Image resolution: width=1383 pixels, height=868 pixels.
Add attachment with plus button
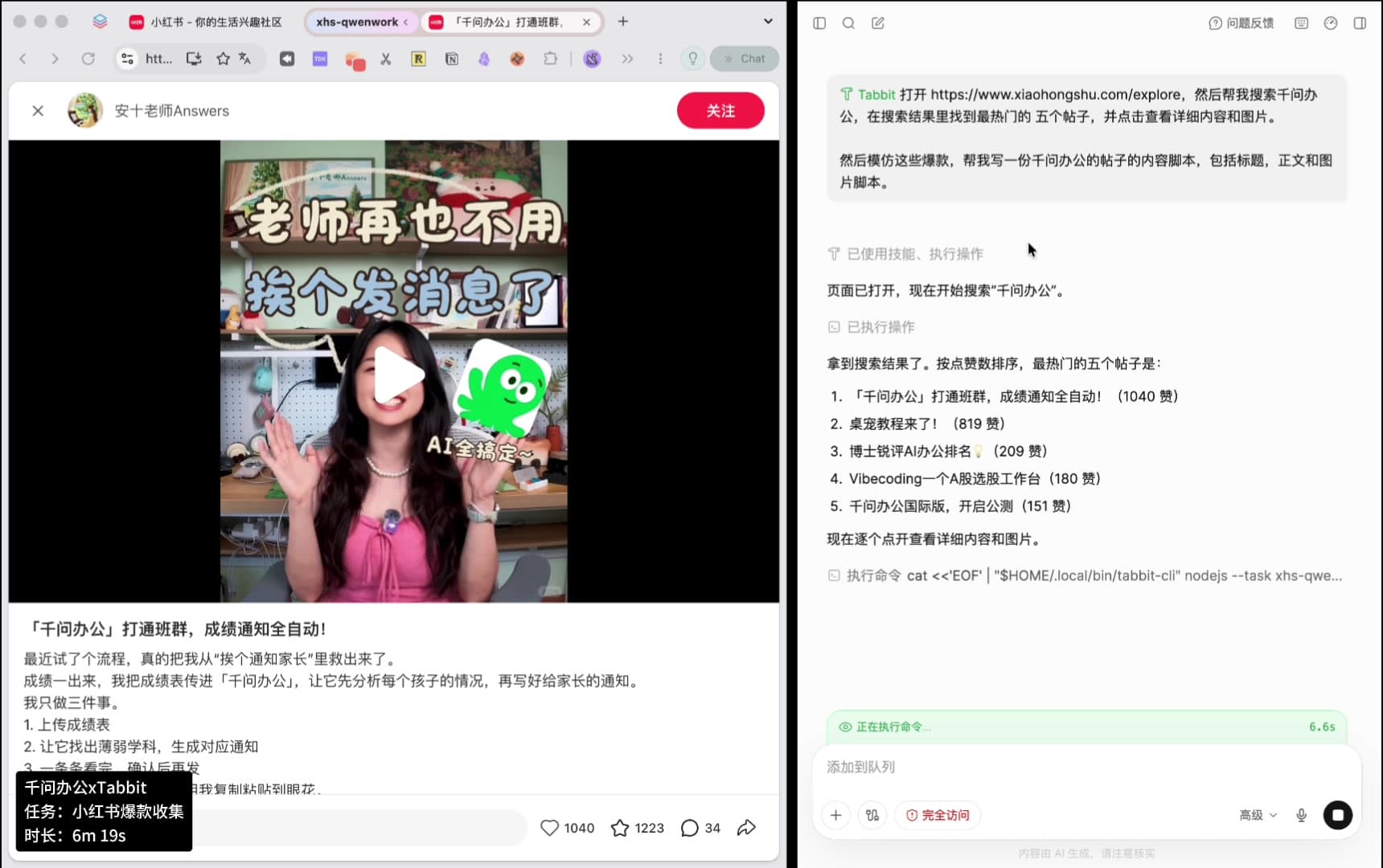point(835,815)
